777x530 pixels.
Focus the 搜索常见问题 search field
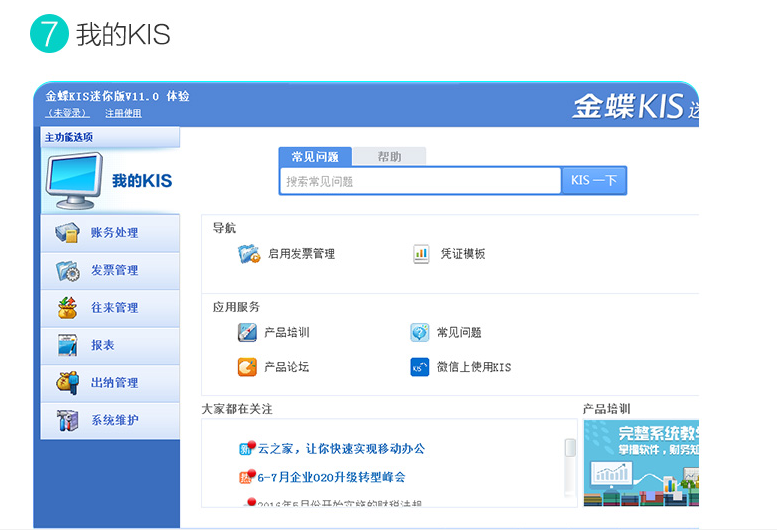coord(419,181)
